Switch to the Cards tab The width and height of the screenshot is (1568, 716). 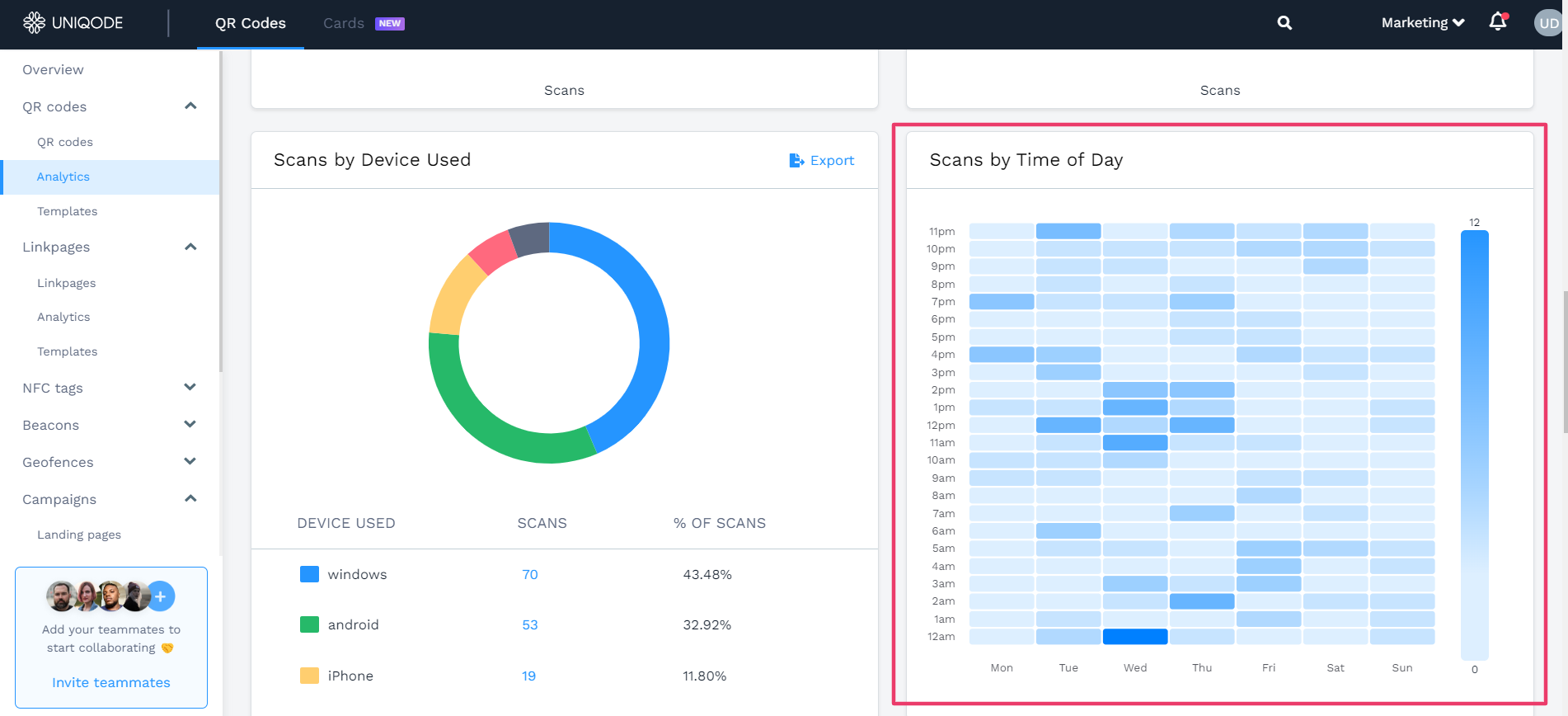(344, 23)
